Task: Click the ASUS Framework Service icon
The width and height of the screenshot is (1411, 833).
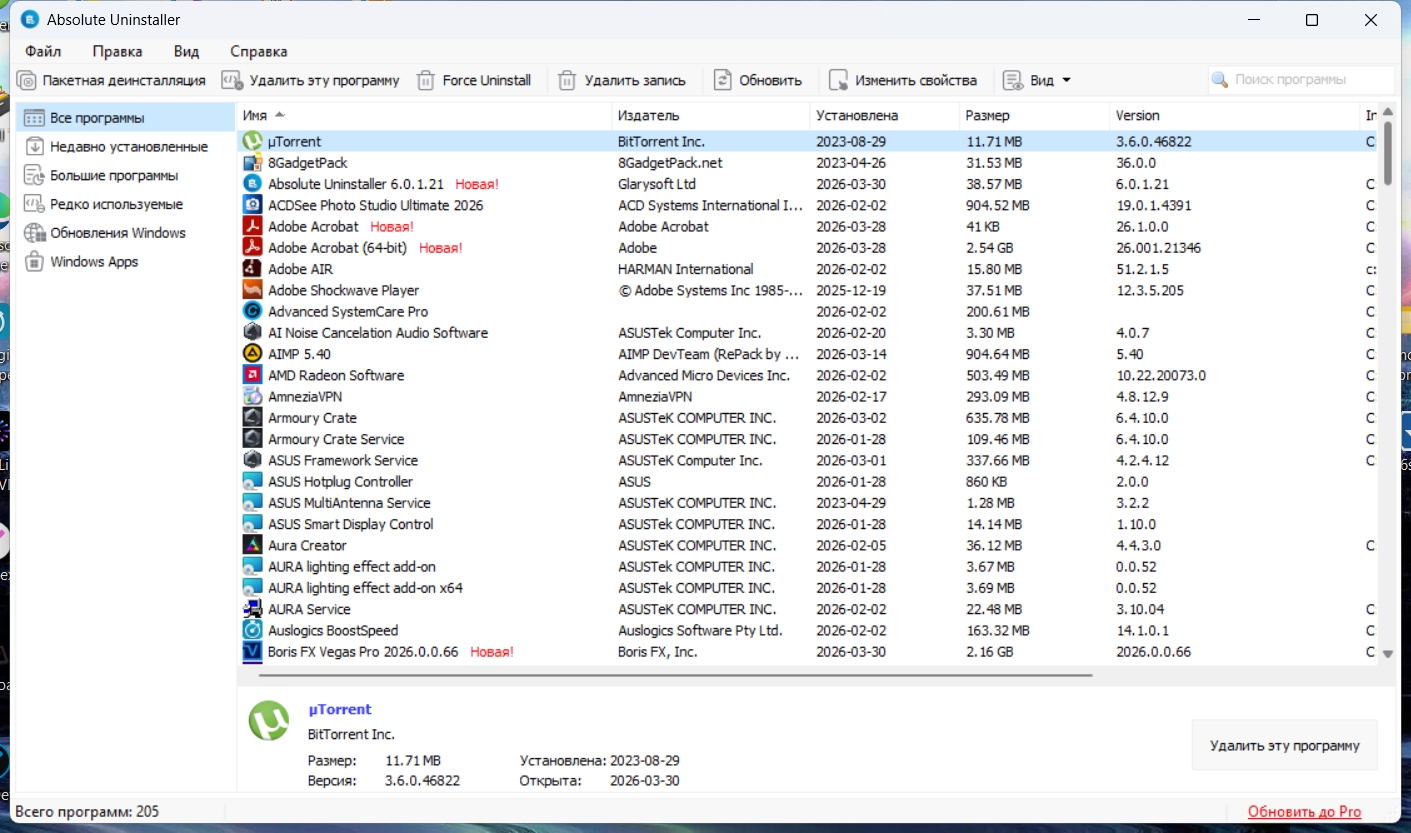Action: (252, 461)
